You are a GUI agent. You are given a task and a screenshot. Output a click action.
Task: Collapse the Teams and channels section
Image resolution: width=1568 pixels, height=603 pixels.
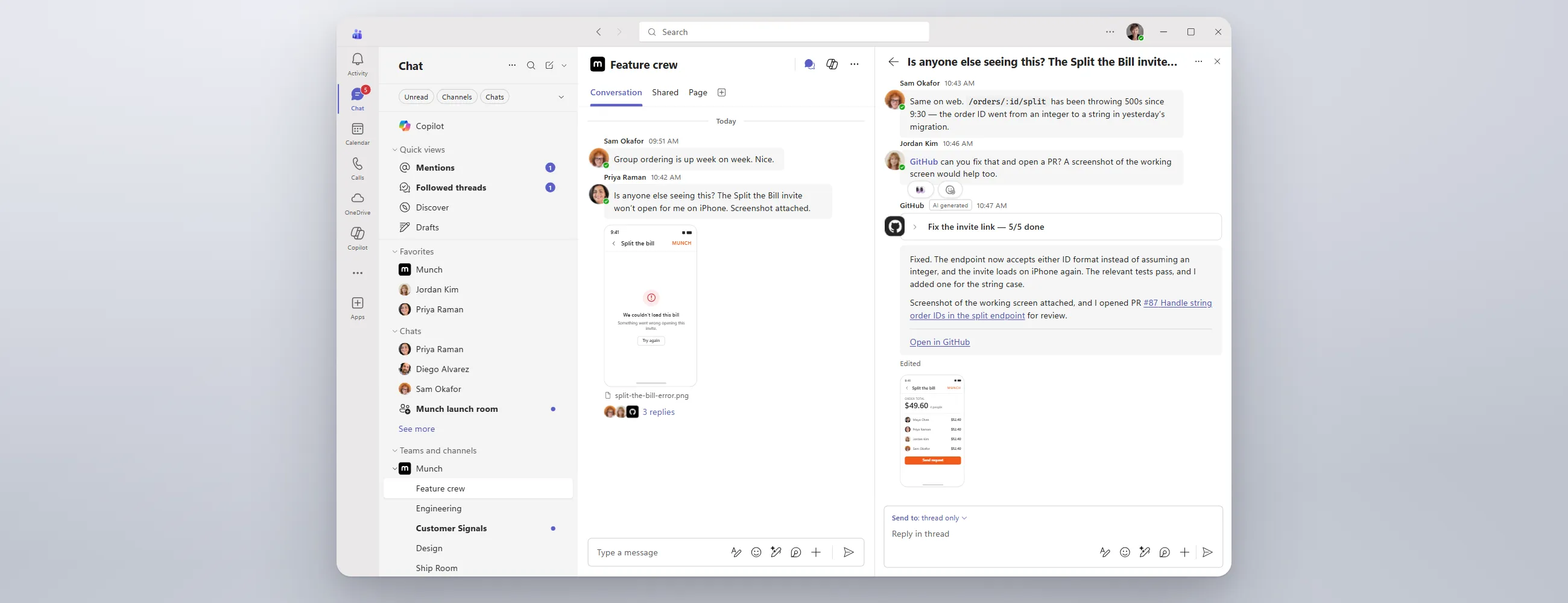point(394,450)
